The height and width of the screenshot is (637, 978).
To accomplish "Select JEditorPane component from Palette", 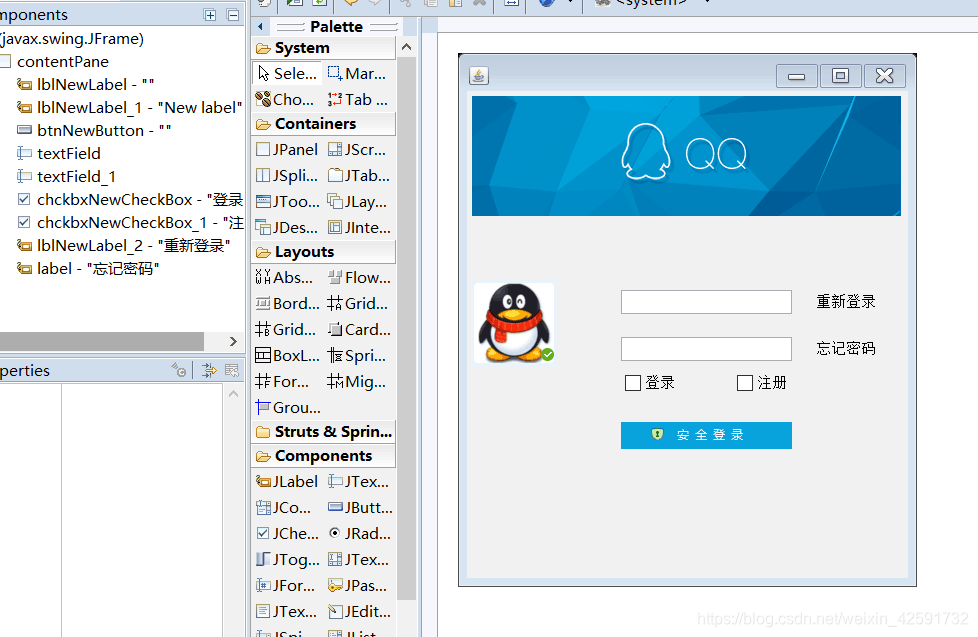I will coord(358,612).
